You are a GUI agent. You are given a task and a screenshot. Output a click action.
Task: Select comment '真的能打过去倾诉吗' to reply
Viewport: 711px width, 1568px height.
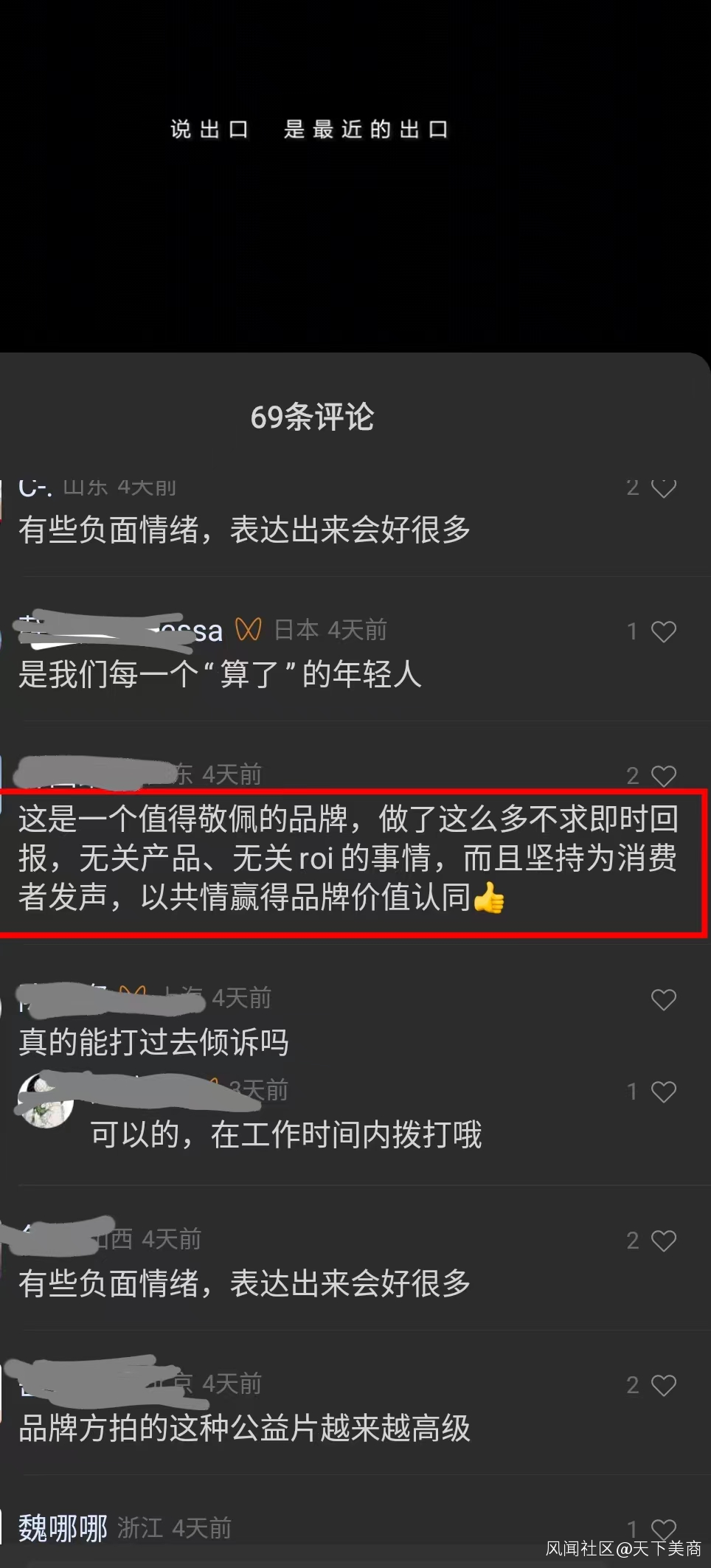click(x=153, y=1042)
